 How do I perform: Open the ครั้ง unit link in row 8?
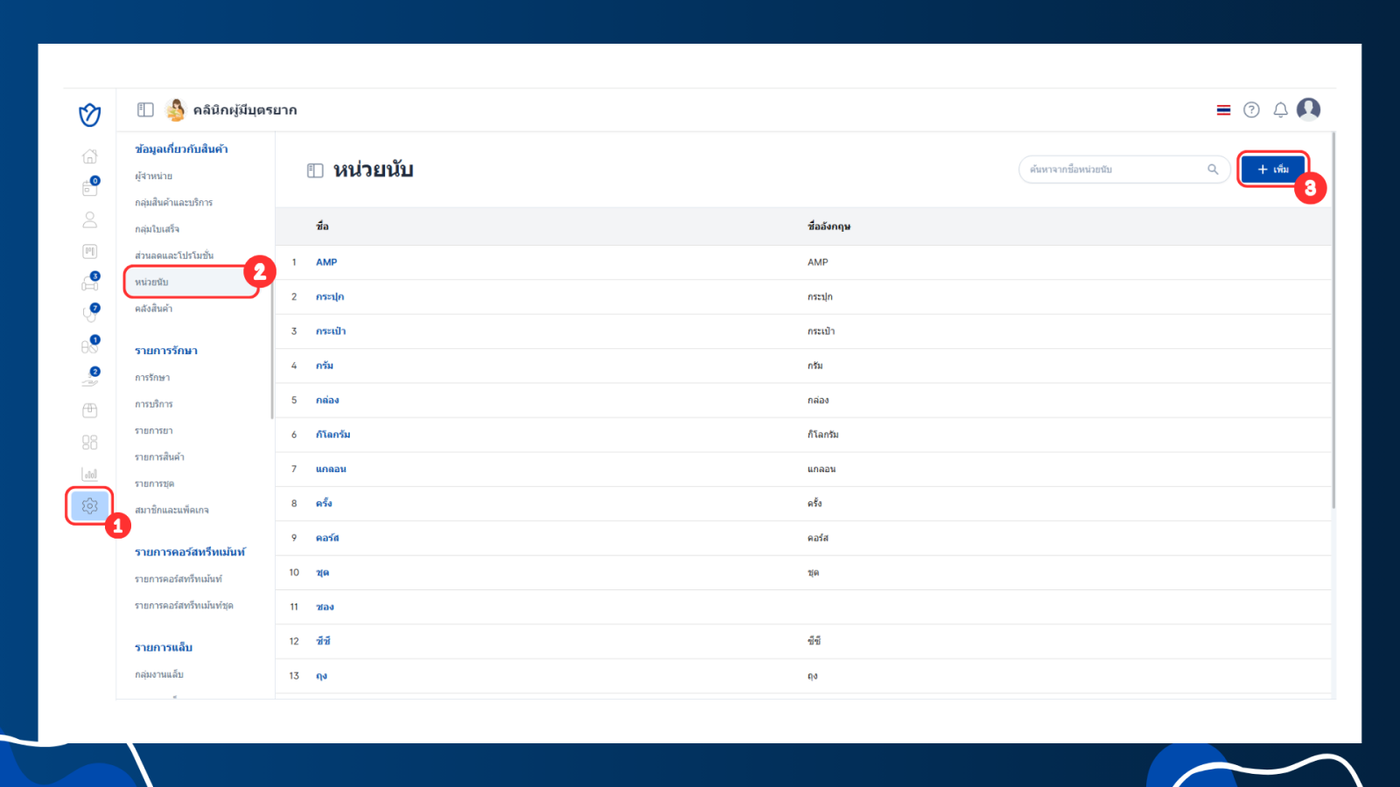point(324,503)
